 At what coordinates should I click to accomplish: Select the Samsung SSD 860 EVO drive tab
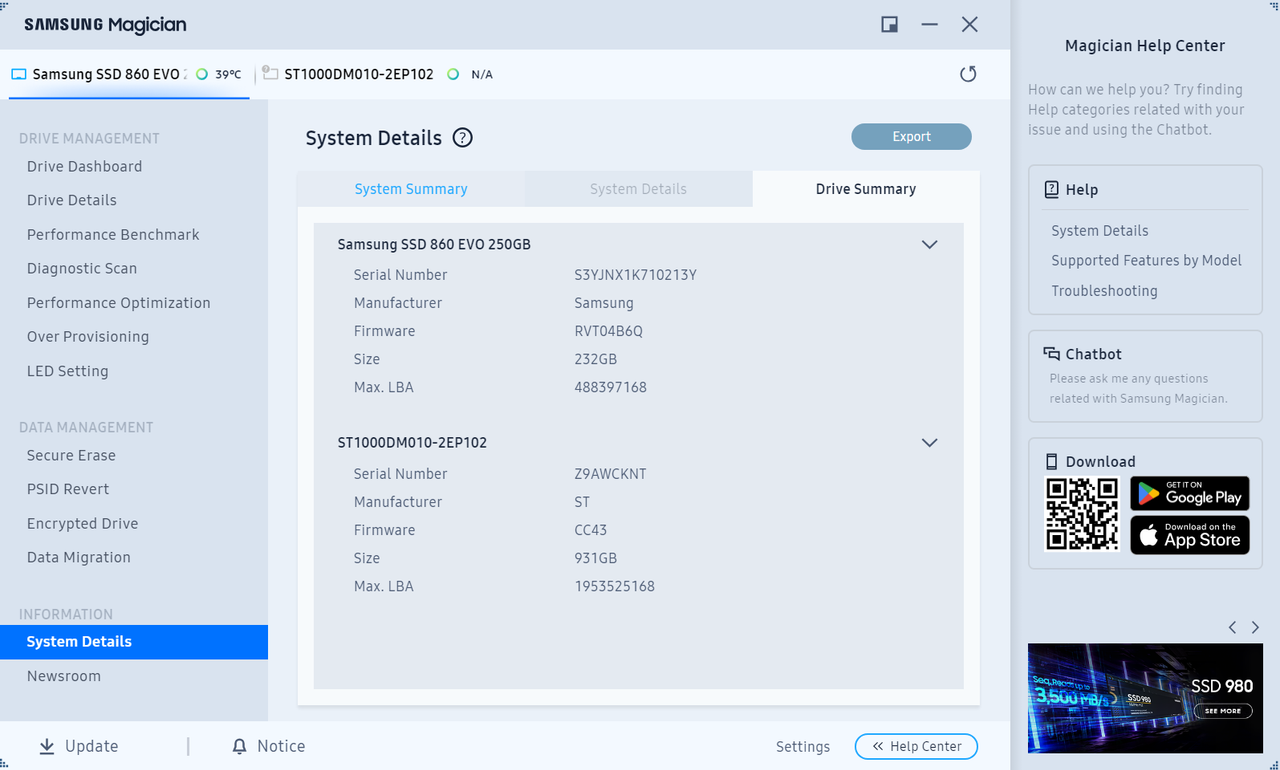(129, 74)
